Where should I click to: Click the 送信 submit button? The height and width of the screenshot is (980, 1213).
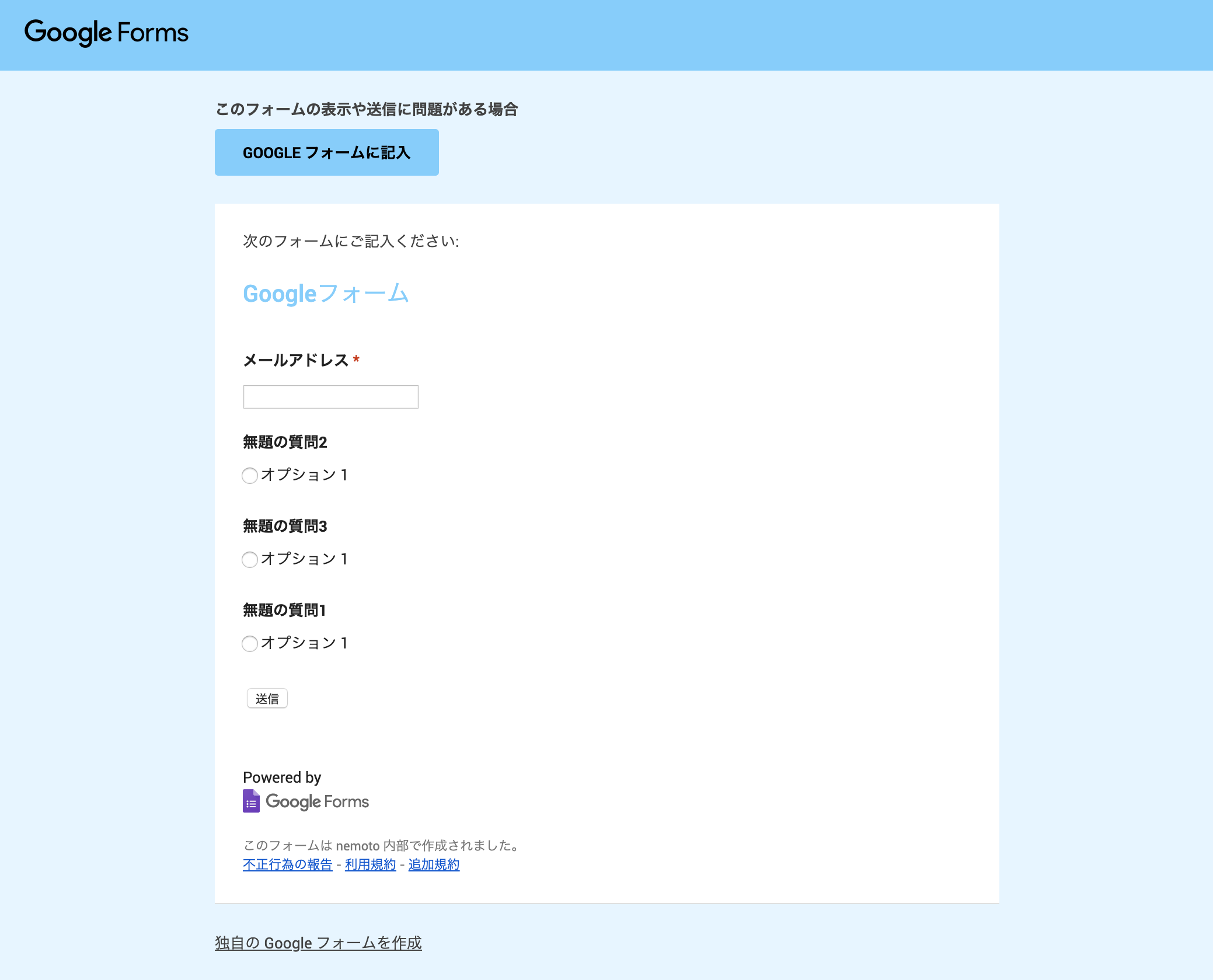coord(267,699)
